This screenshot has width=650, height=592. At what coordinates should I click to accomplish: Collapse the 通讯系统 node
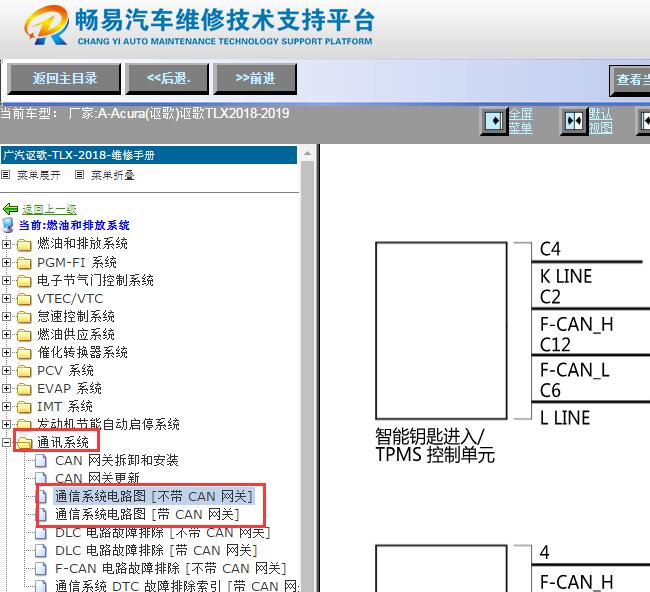pos(6,442)
